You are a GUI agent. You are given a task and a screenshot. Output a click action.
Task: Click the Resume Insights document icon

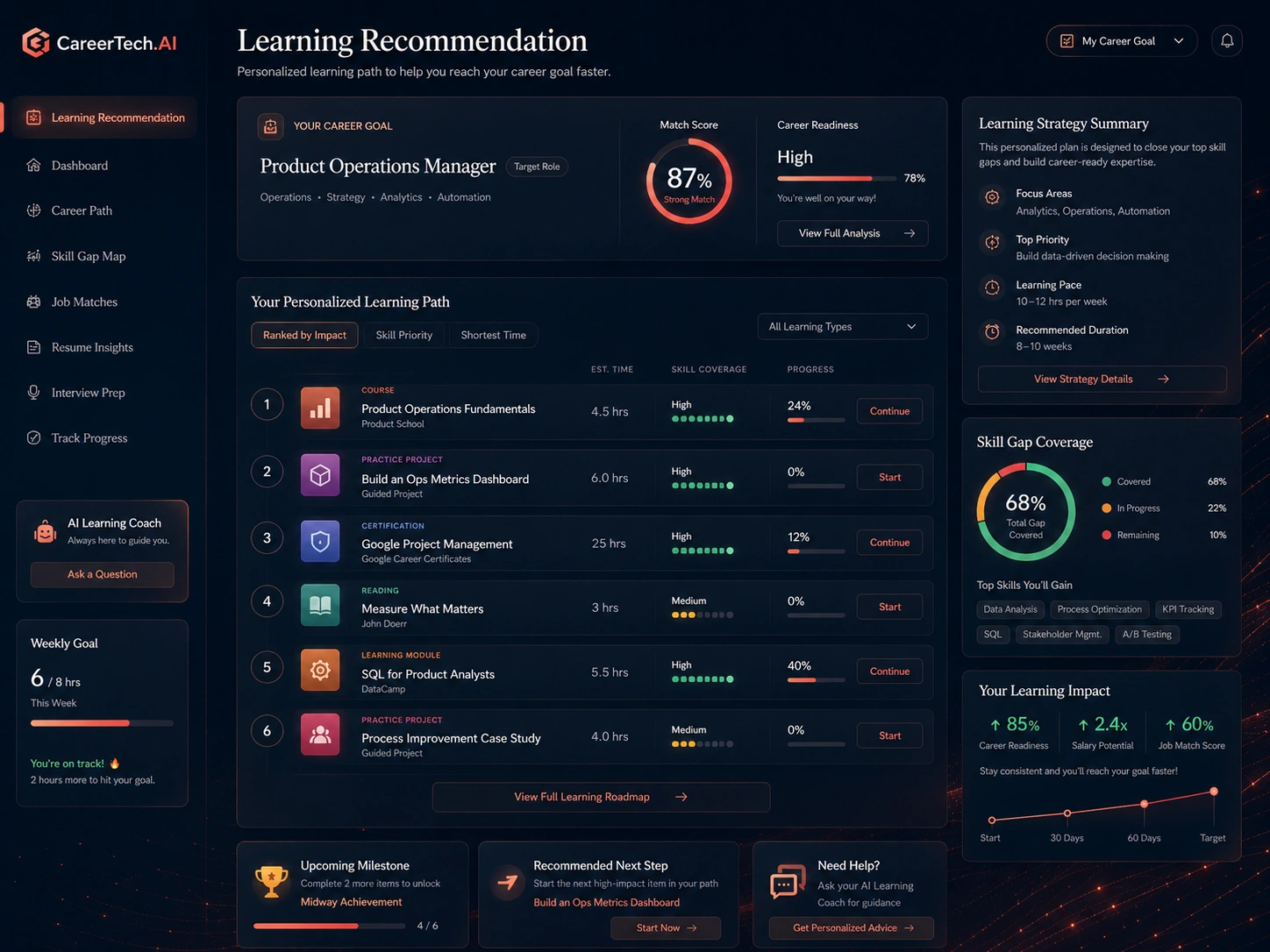(x=33, y=347)
